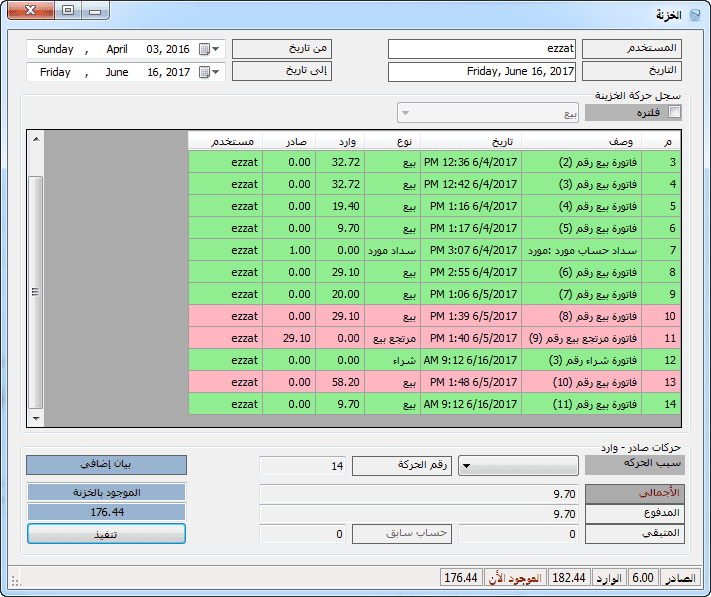Click the الخزنة window title icon
This screenshot has height=597, width=711.
pos(695,13)
